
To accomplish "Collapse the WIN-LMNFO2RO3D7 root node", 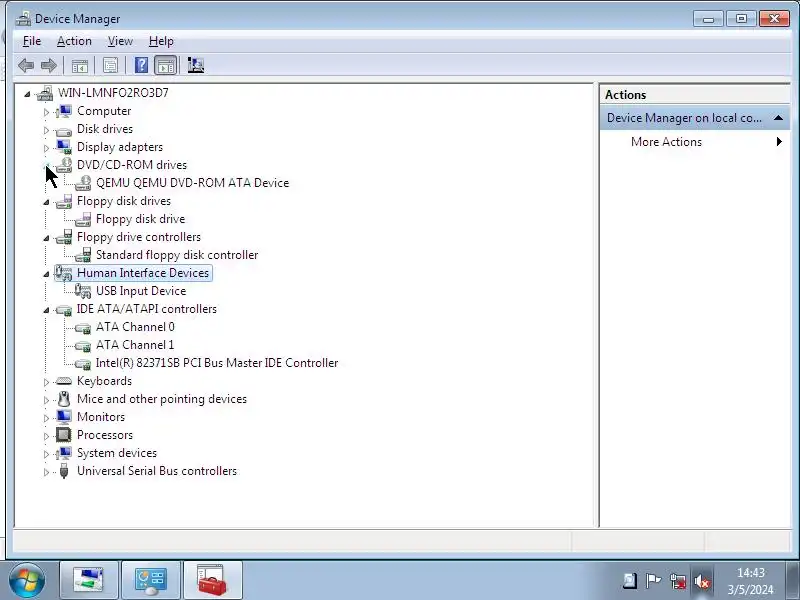I will 27,94.
